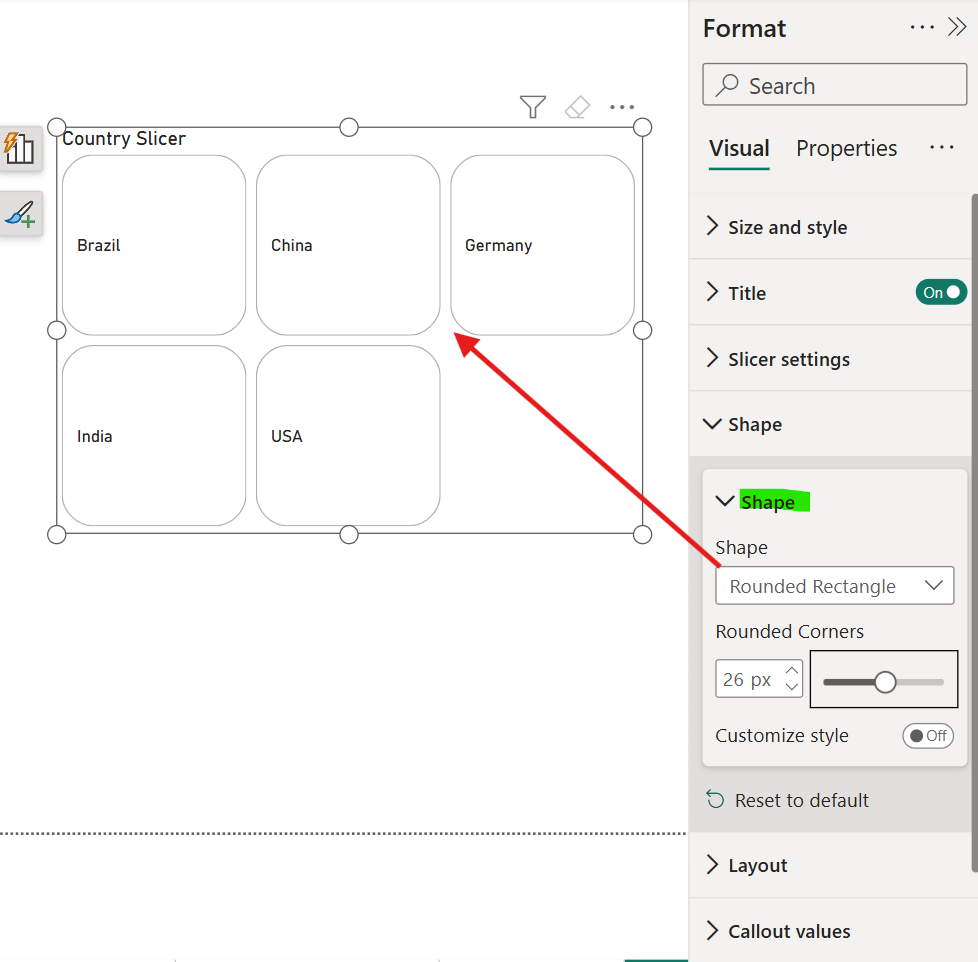Select the build visual icon in left sidebar

(20, 148)
